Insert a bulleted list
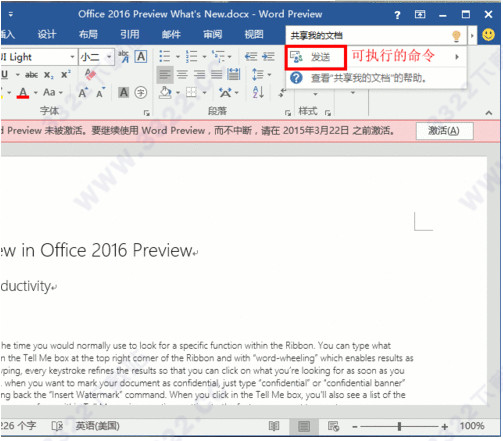 165,56
